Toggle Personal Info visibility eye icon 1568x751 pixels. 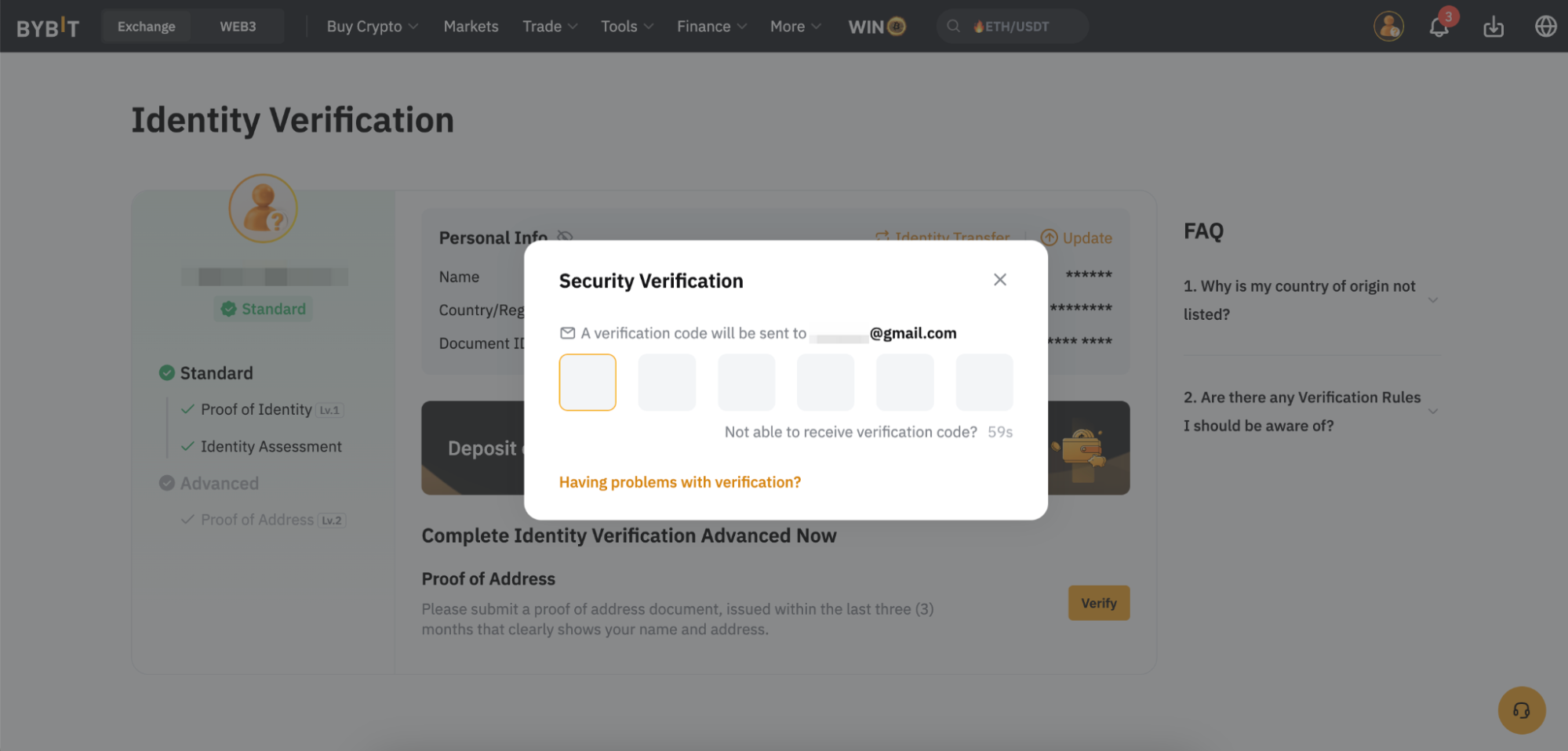(565, 237)
